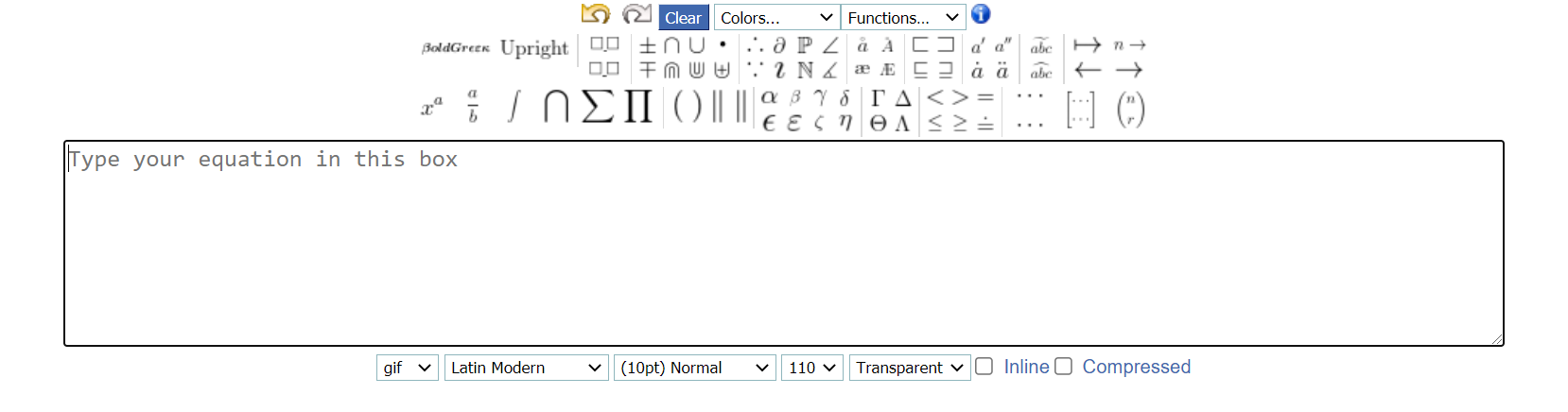This screenshot has height=412, width=1568.
Task: Insert the a over b fraction
Action: 473,106
